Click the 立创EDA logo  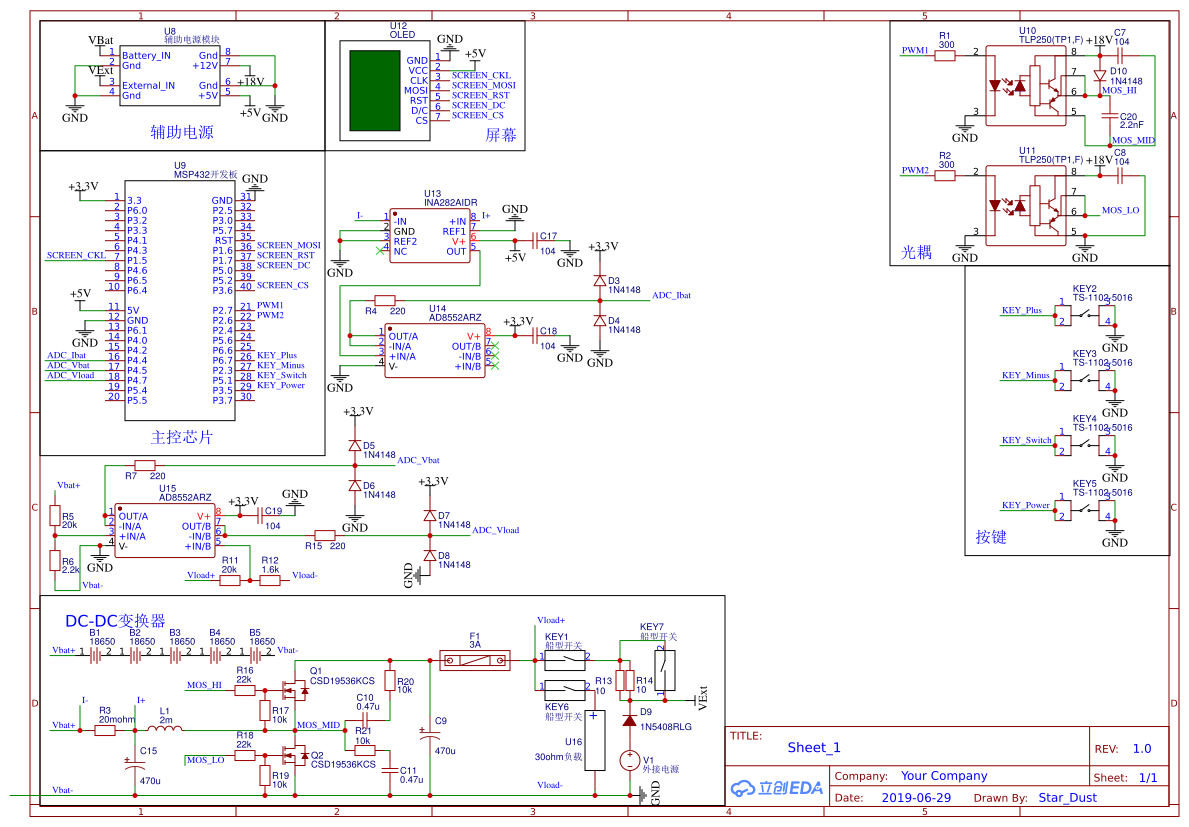pyautogui.click(x=776, y=788)
